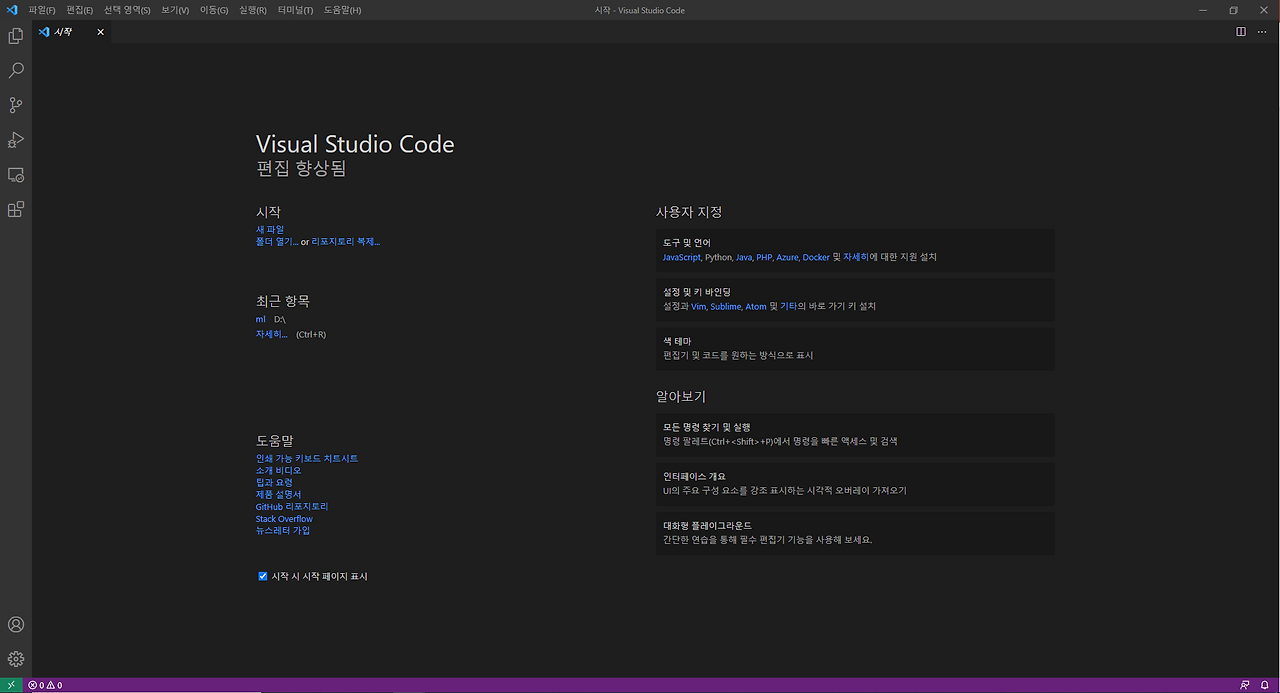Open the 도움말(H) menu

[x=342, y=10]
